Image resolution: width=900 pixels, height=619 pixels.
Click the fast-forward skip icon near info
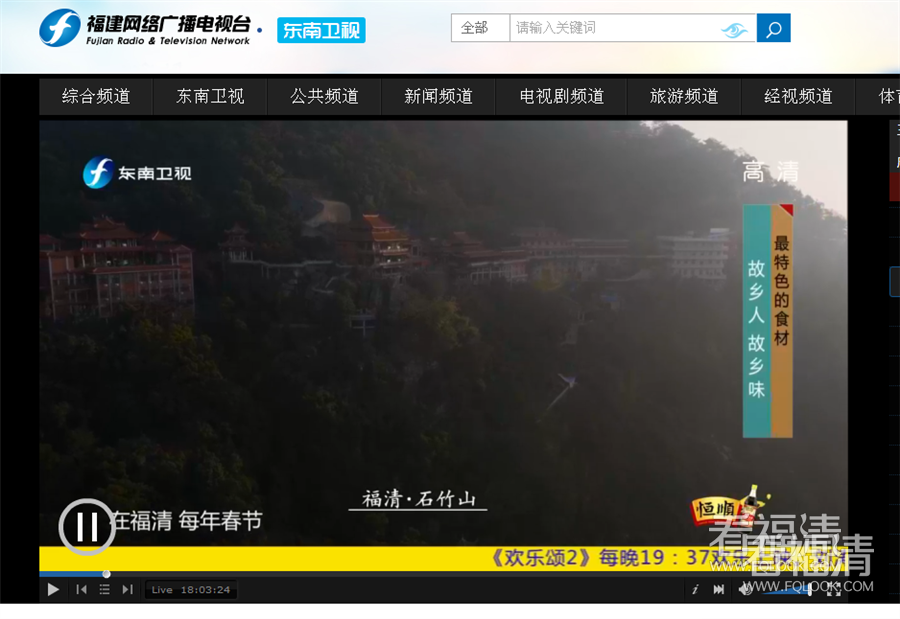[719, 590]
